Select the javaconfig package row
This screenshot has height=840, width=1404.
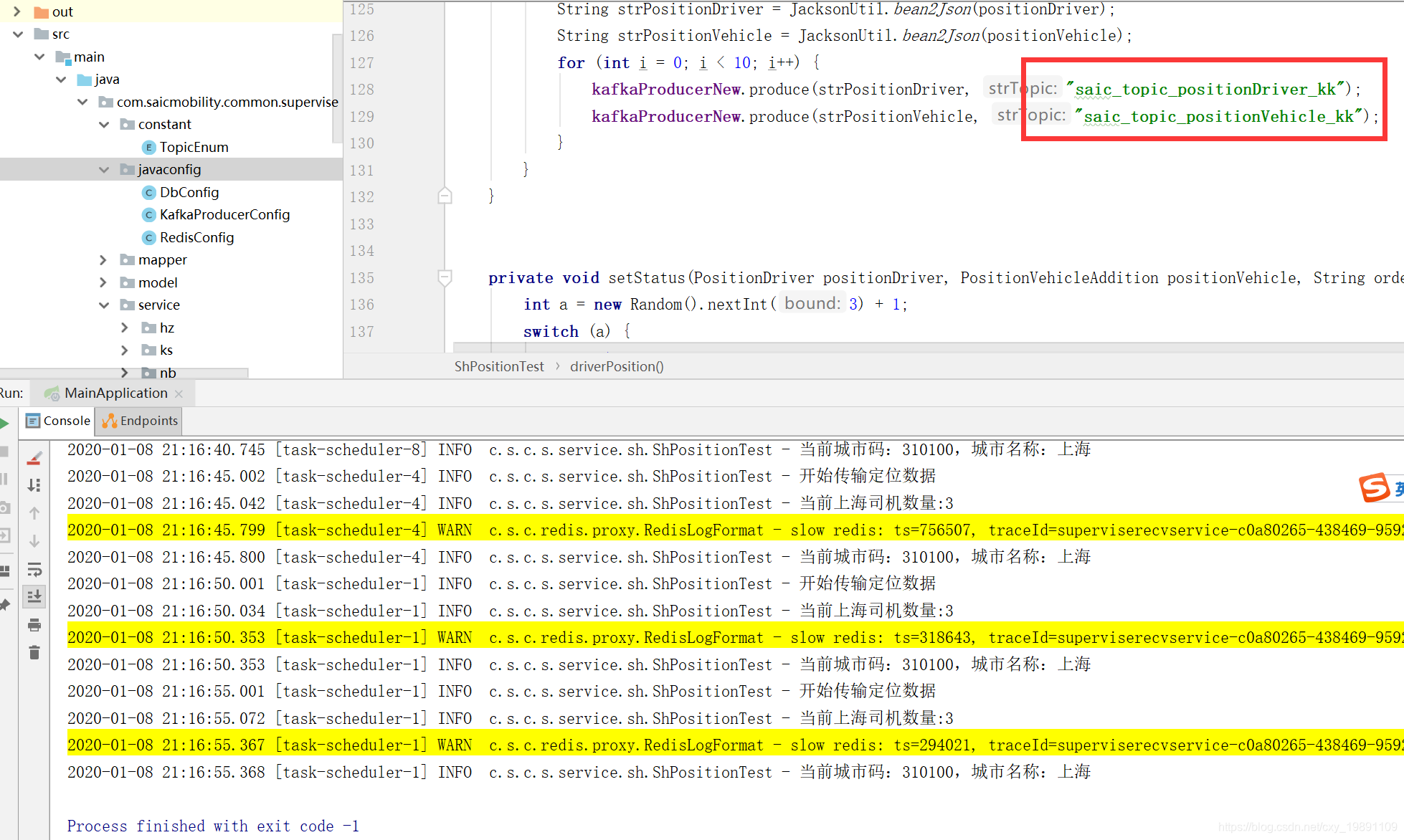coord(171,170)
